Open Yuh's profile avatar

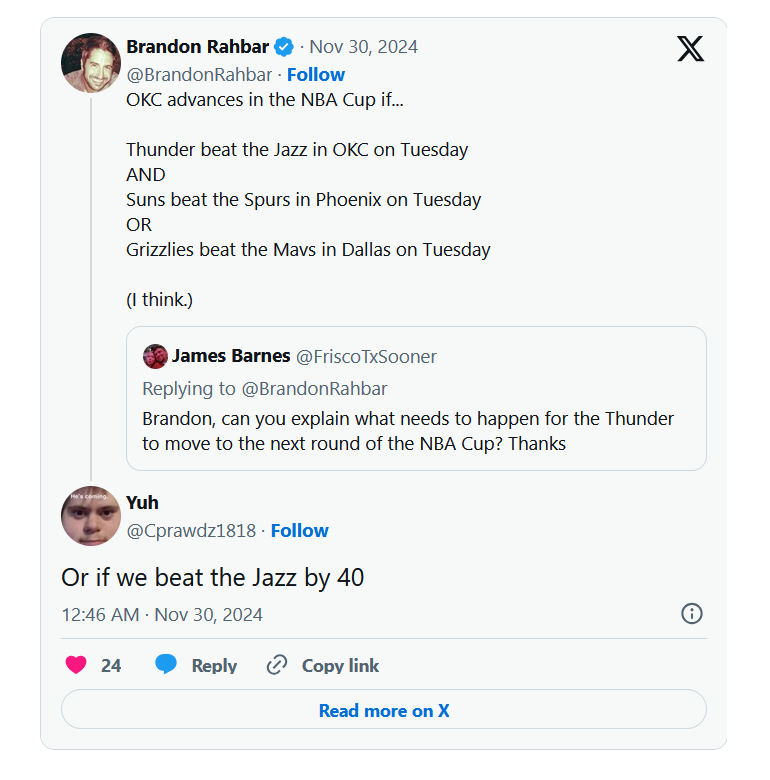(91, 516)
